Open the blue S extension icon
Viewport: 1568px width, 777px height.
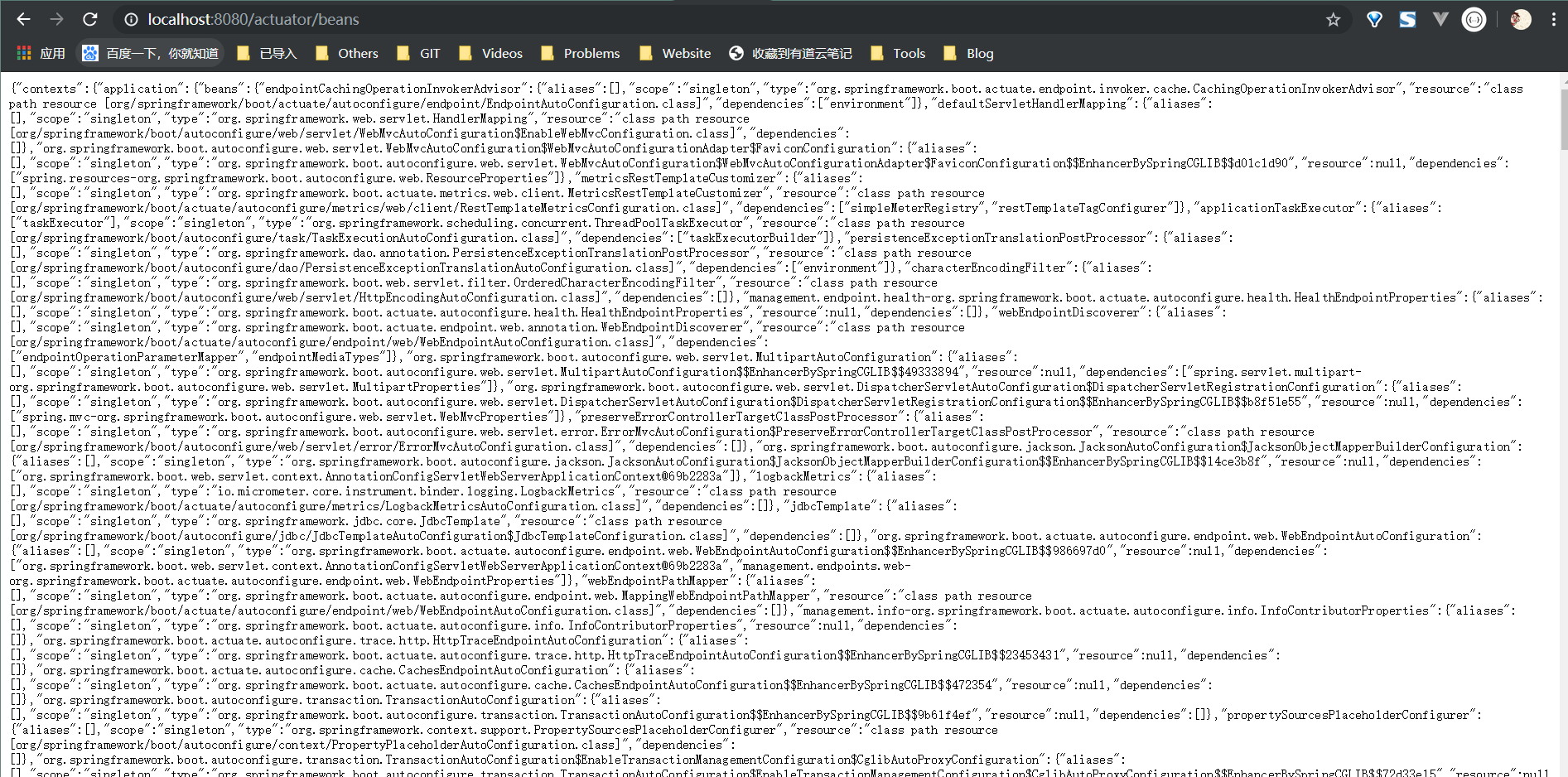(x=1407, y=19)
